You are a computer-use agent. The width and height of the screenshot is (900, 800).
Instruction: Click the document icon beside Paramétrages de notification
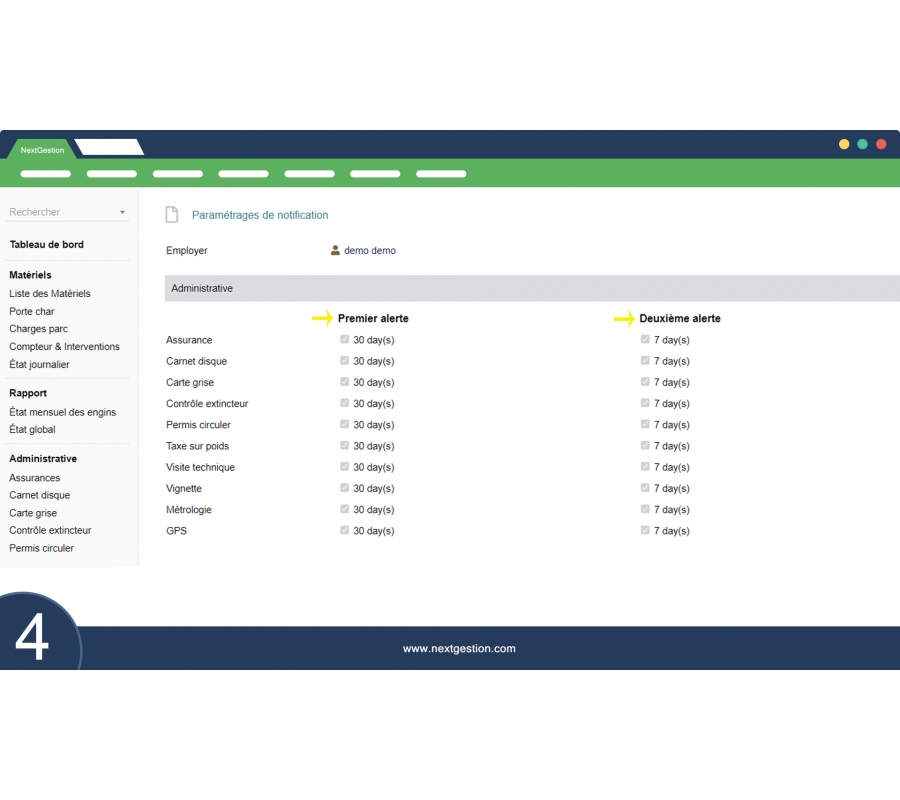coord(172,215)
